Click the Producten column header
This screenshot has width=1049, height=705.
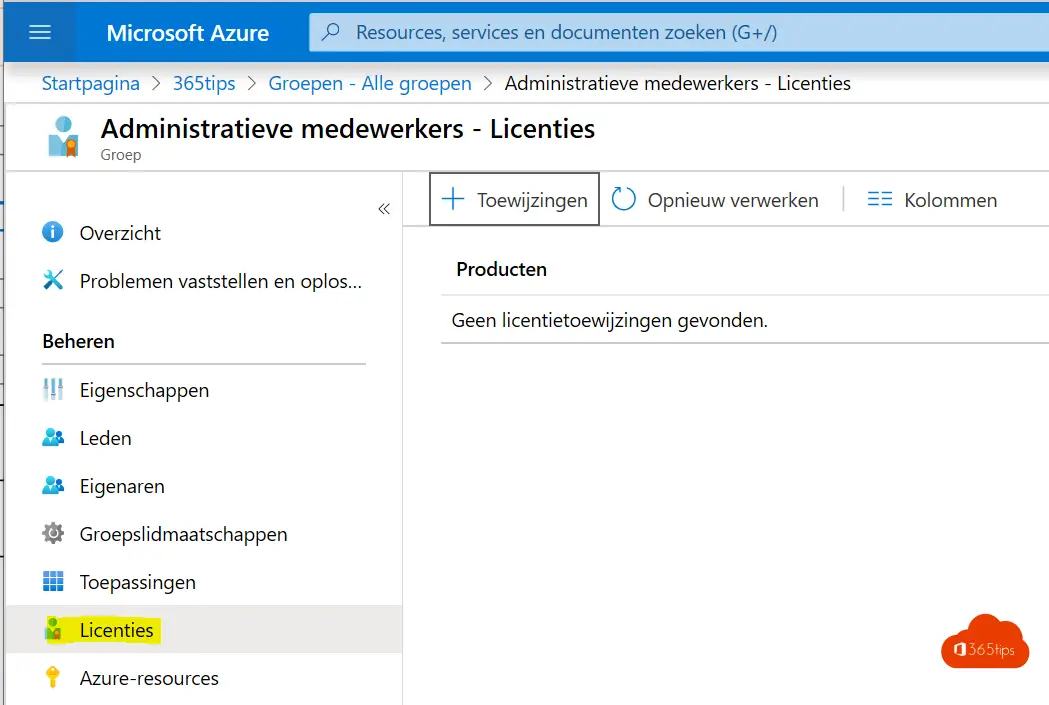click(x=502, y=269)
